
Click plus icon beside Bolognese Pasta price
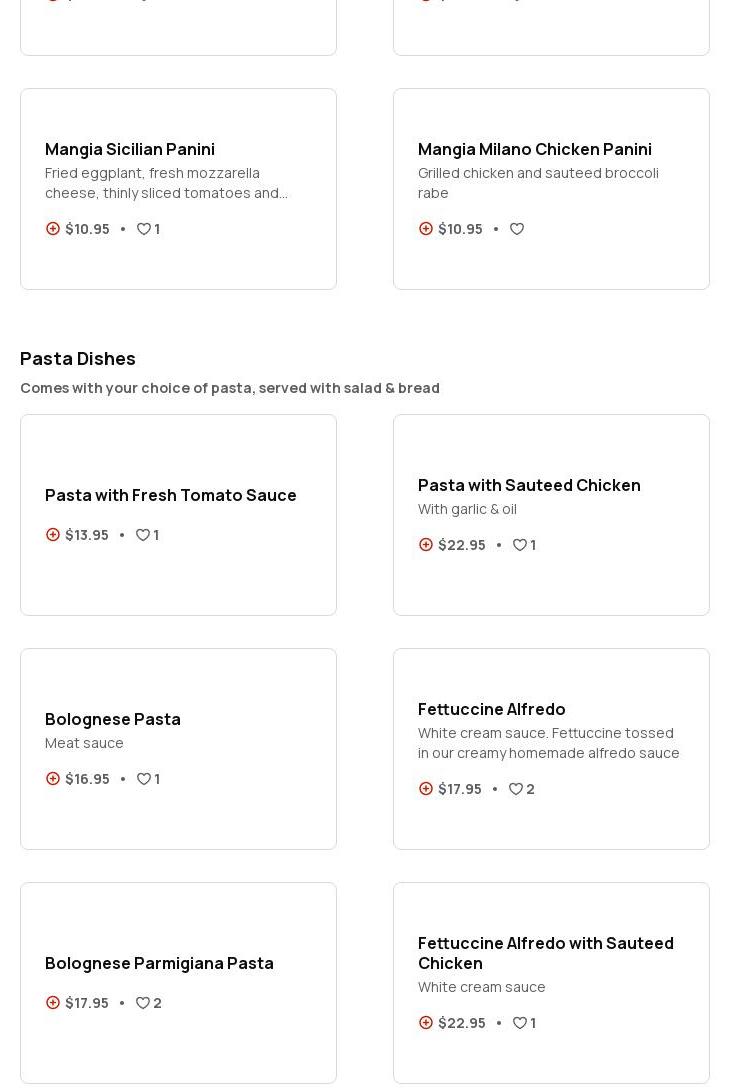(x=53, y=779)
